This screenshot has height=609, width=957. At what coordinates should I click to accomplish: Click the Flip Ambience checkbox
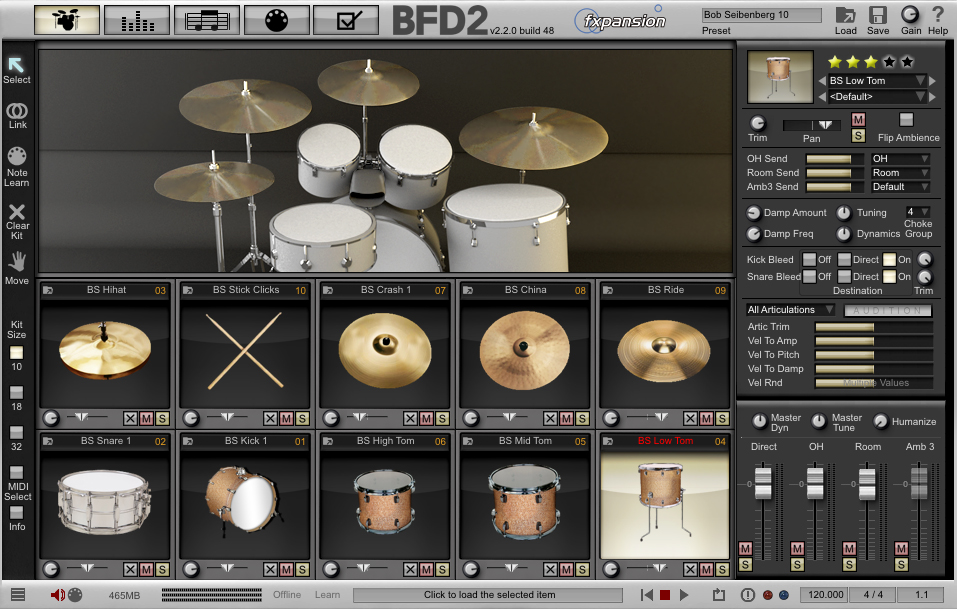pyautogui.click(x=906, y=120)
